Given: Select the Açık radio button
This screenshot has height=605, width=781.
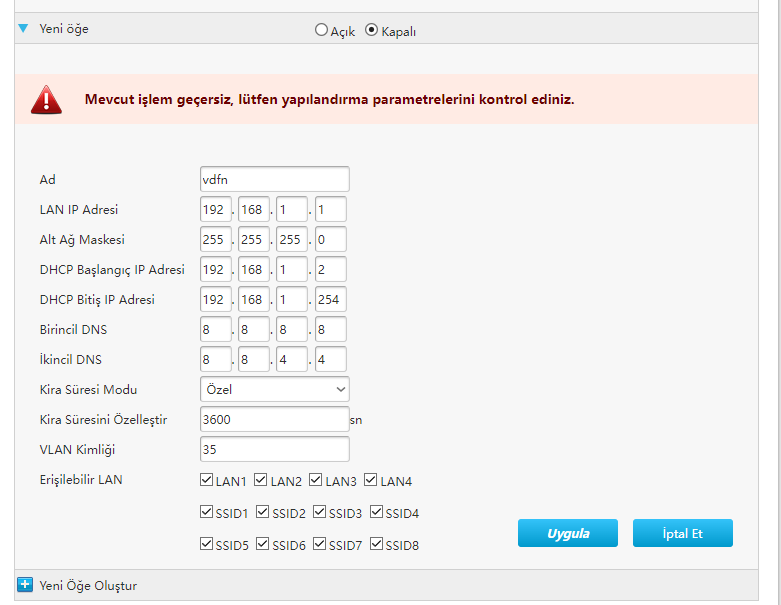Looking at the screenshot, I should 321,30.
